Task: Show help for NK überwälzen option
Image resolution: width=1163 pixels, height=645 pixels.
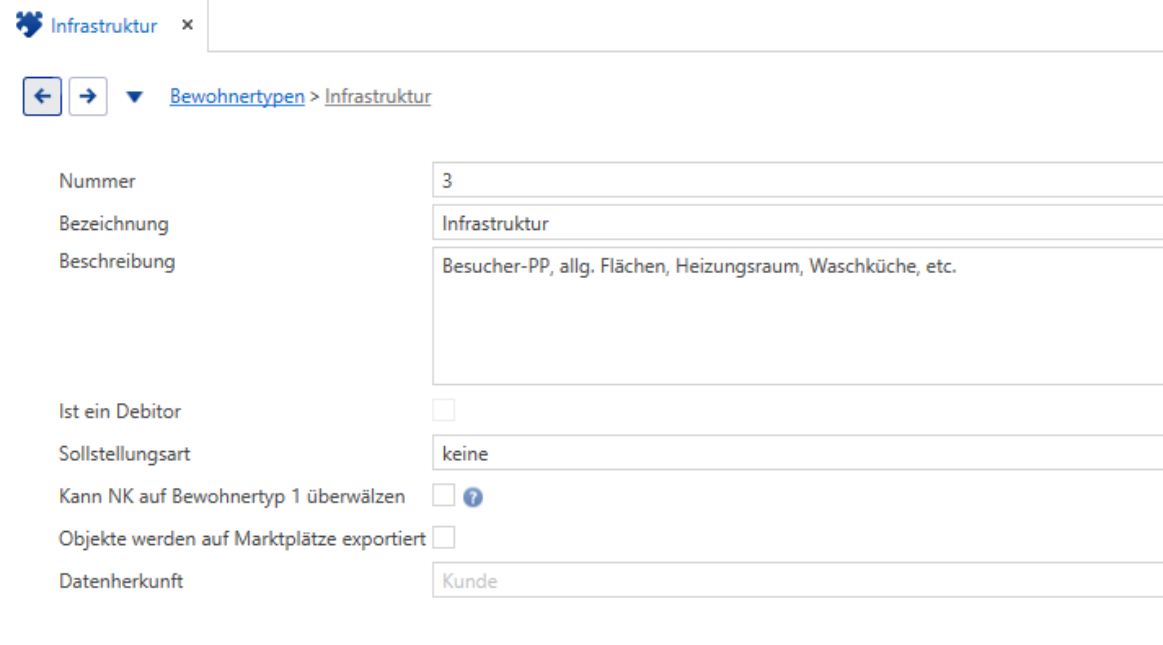Action: 473,497
